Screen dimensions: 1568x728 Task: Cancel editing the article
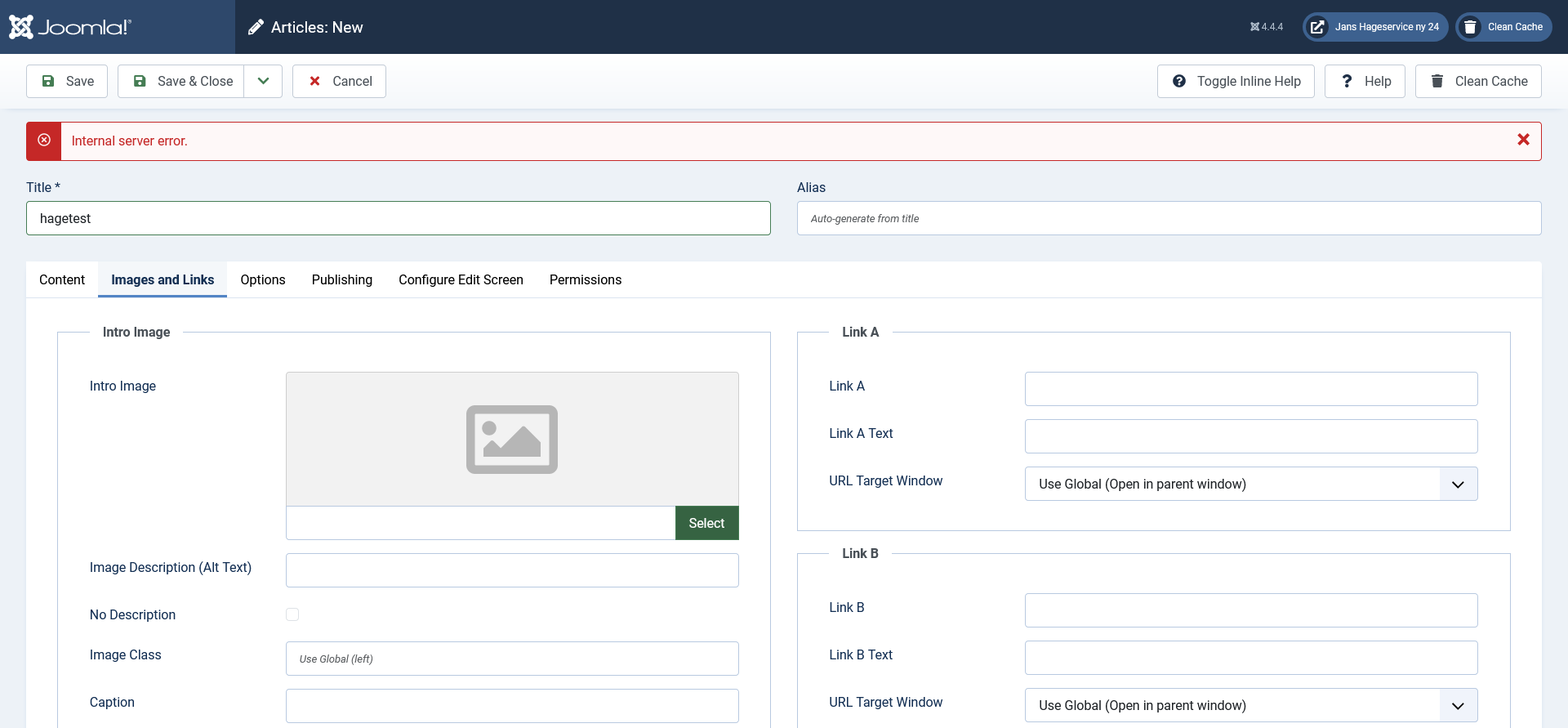click(x=339, y=81)
